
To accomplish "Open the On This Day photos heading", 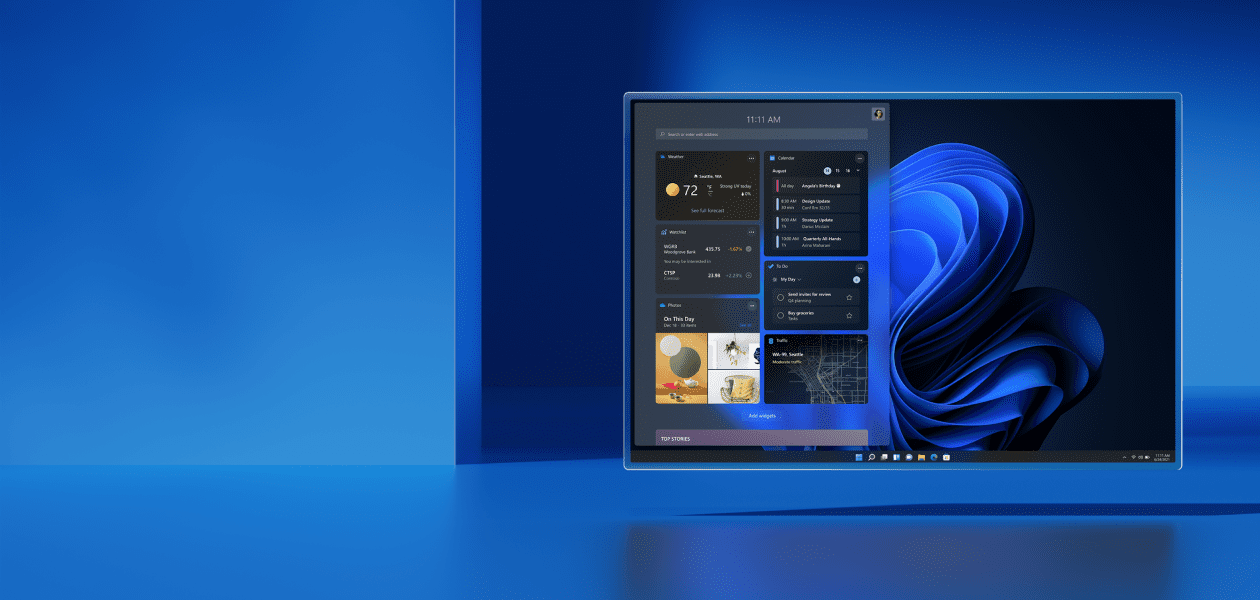I will tap(679, 319).
